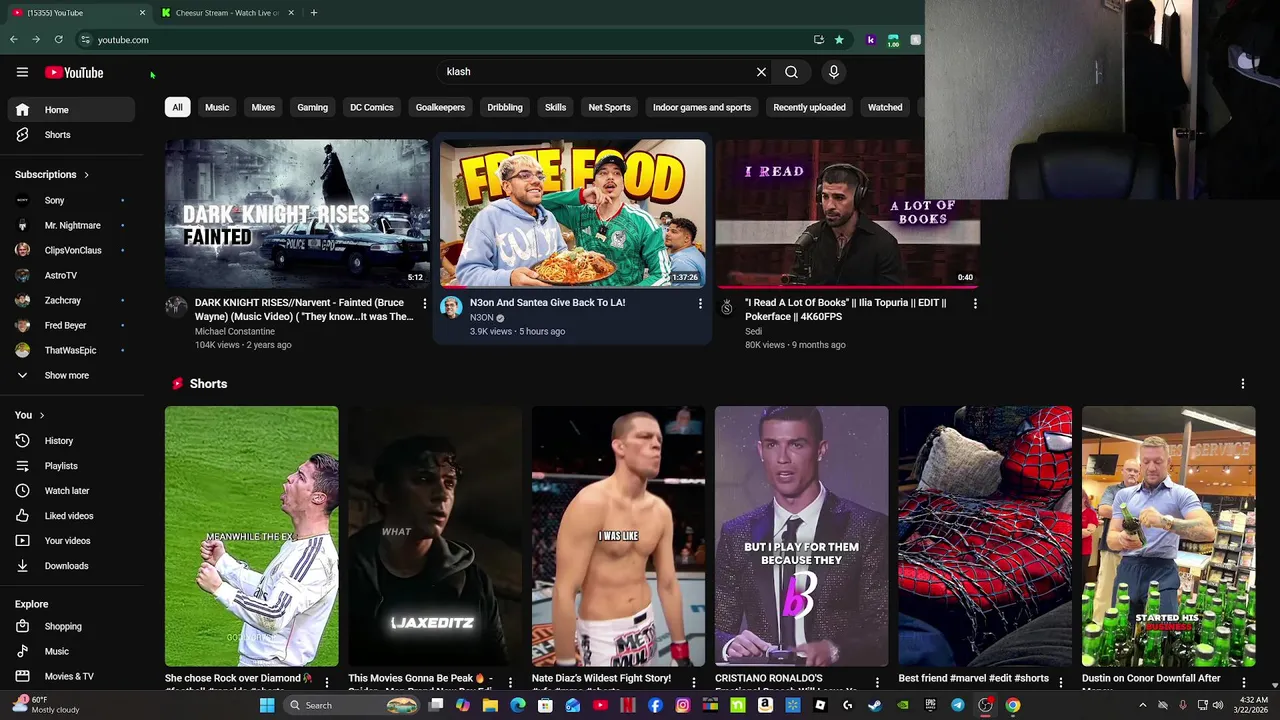Select the 'Mixes' filter chip
The width and height of the screenshot is (1280, 720).
tap(263, 107)
